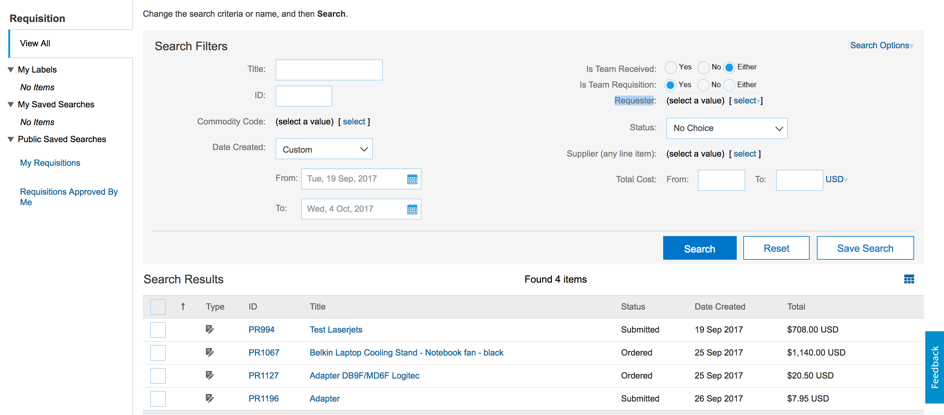This screenshot has height=415, width=944.
Task: Check the box for PR994
Action: (158, 330)
